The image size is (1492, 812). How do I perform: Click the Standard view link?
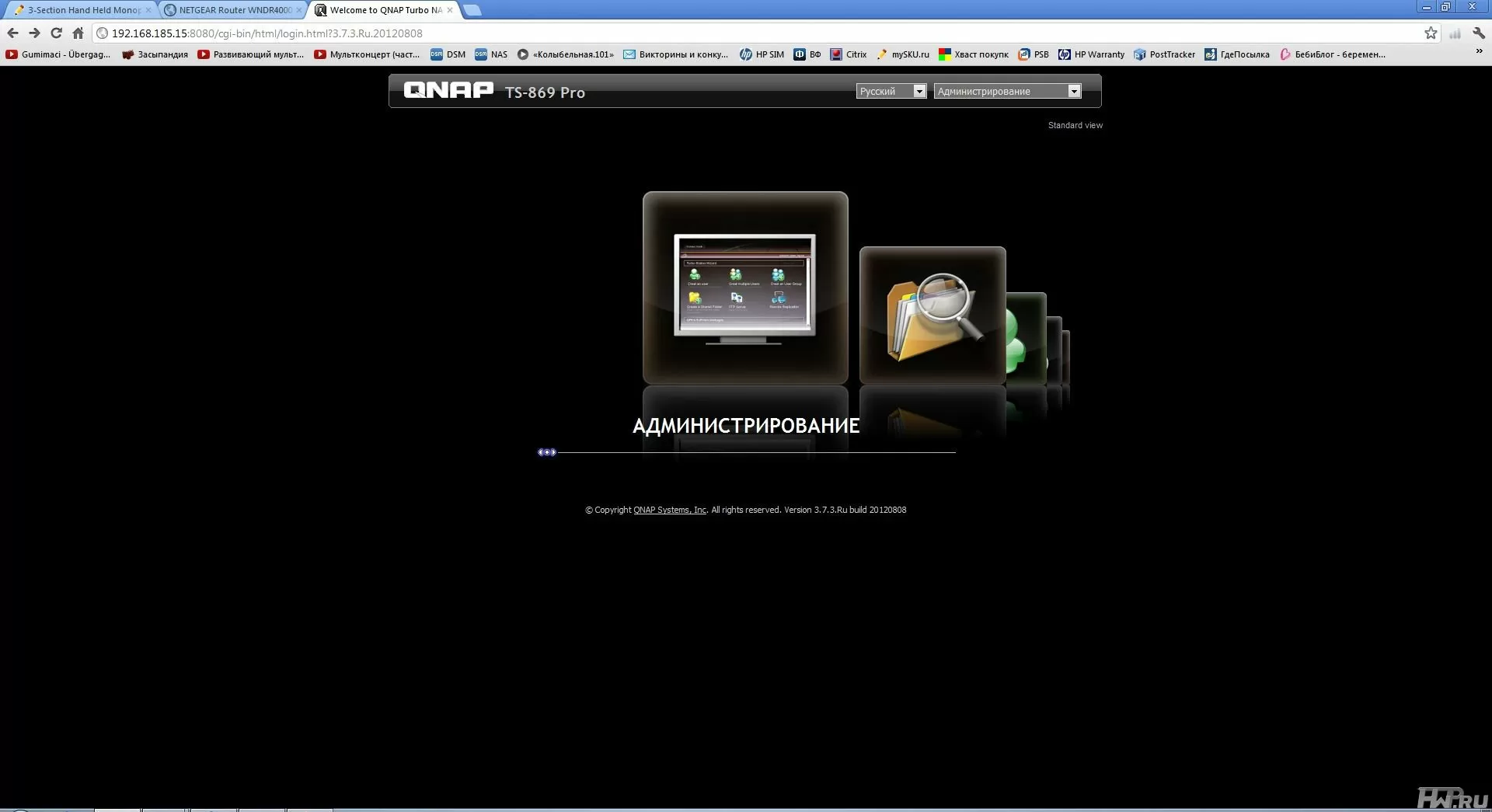click(1075, 125)
